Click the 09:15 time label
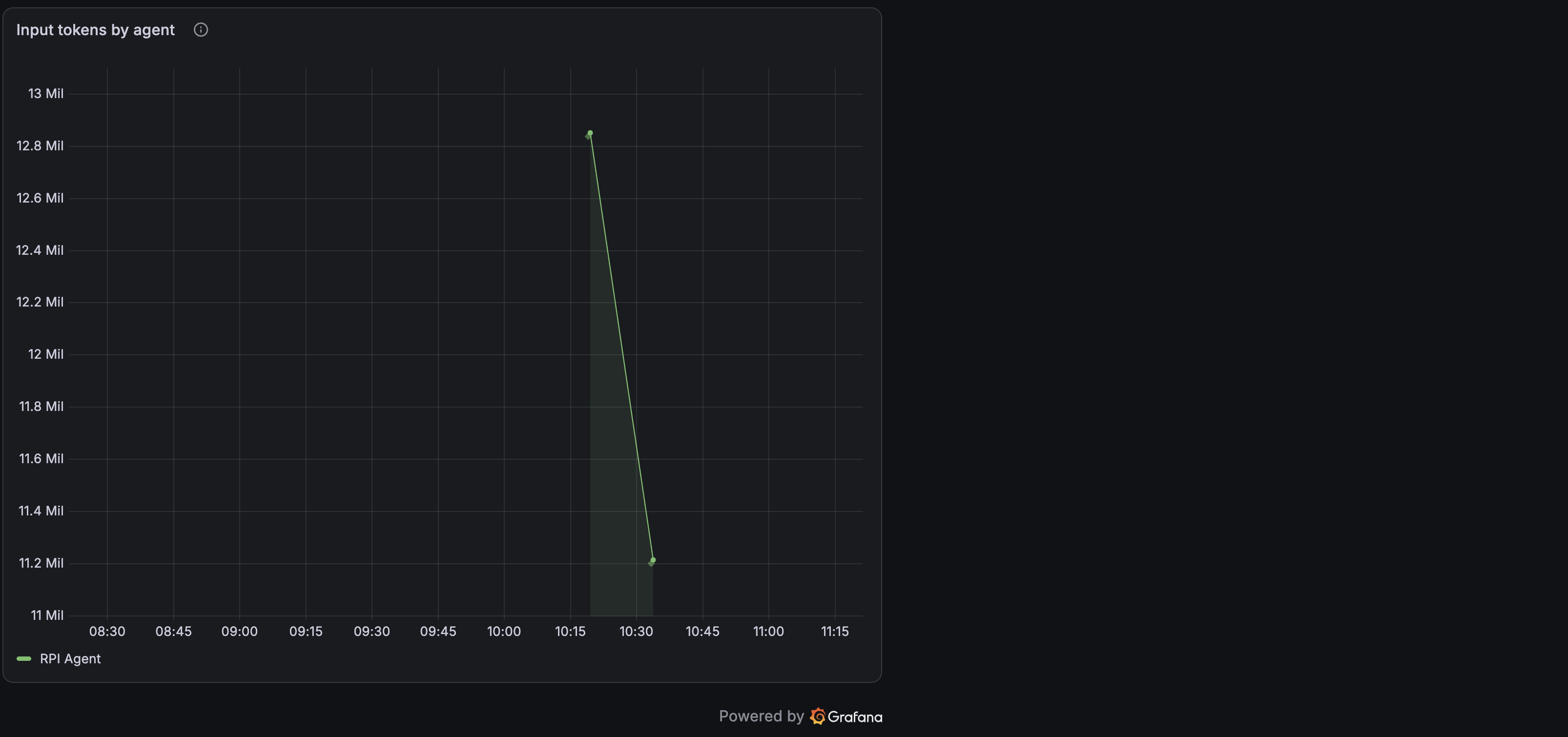Screen dimensions: 1568x737 coord(306,632)
